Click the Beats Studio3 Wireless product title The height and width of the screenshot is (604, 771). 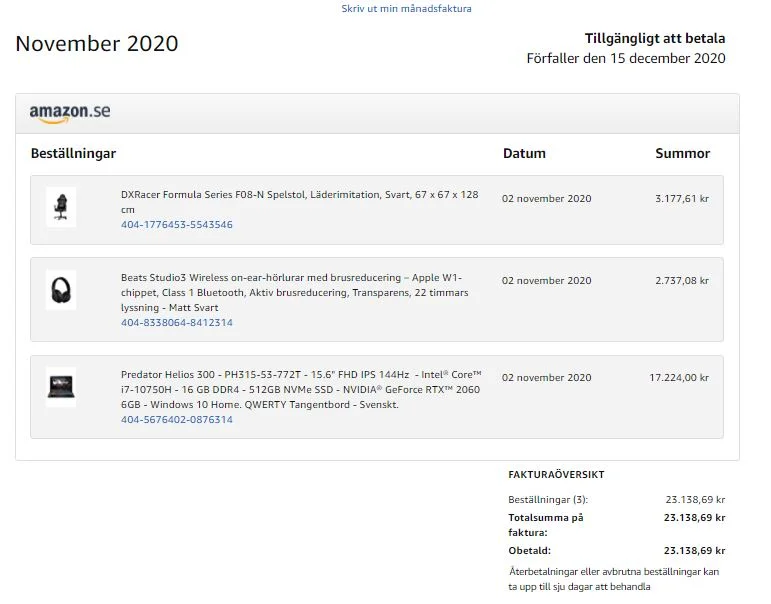coord(295,292)
